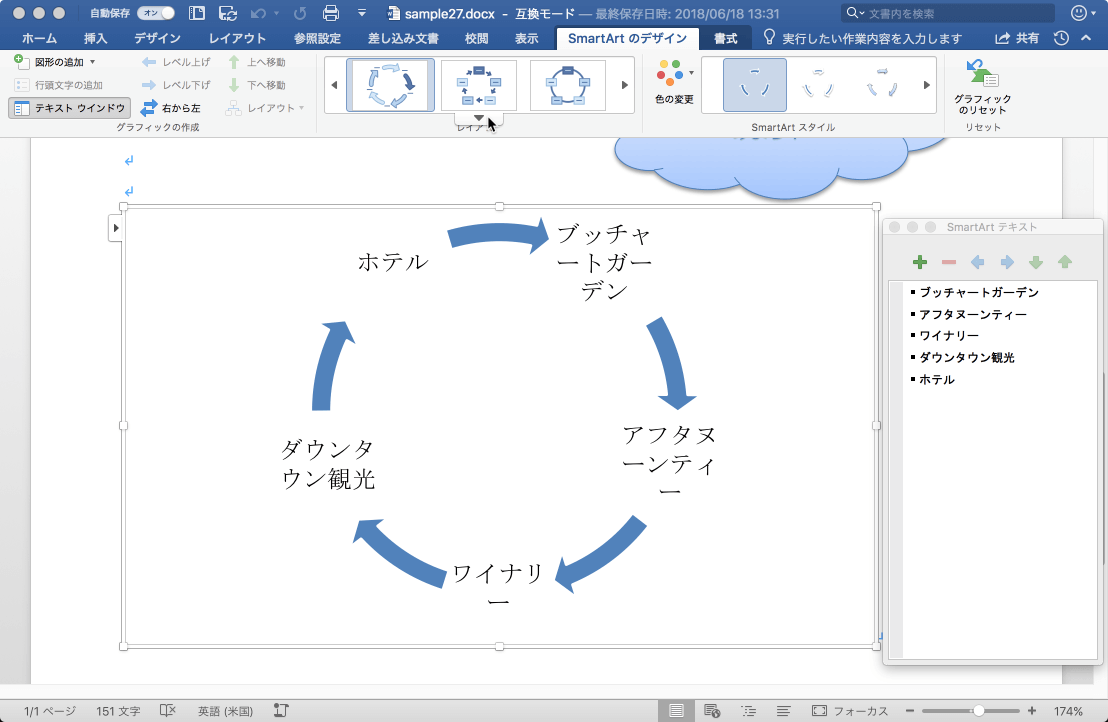Image resolution: width=1108 pixels, height=722 pixels.
Task: Open the 挿入 tab
Action: point(95,38)
